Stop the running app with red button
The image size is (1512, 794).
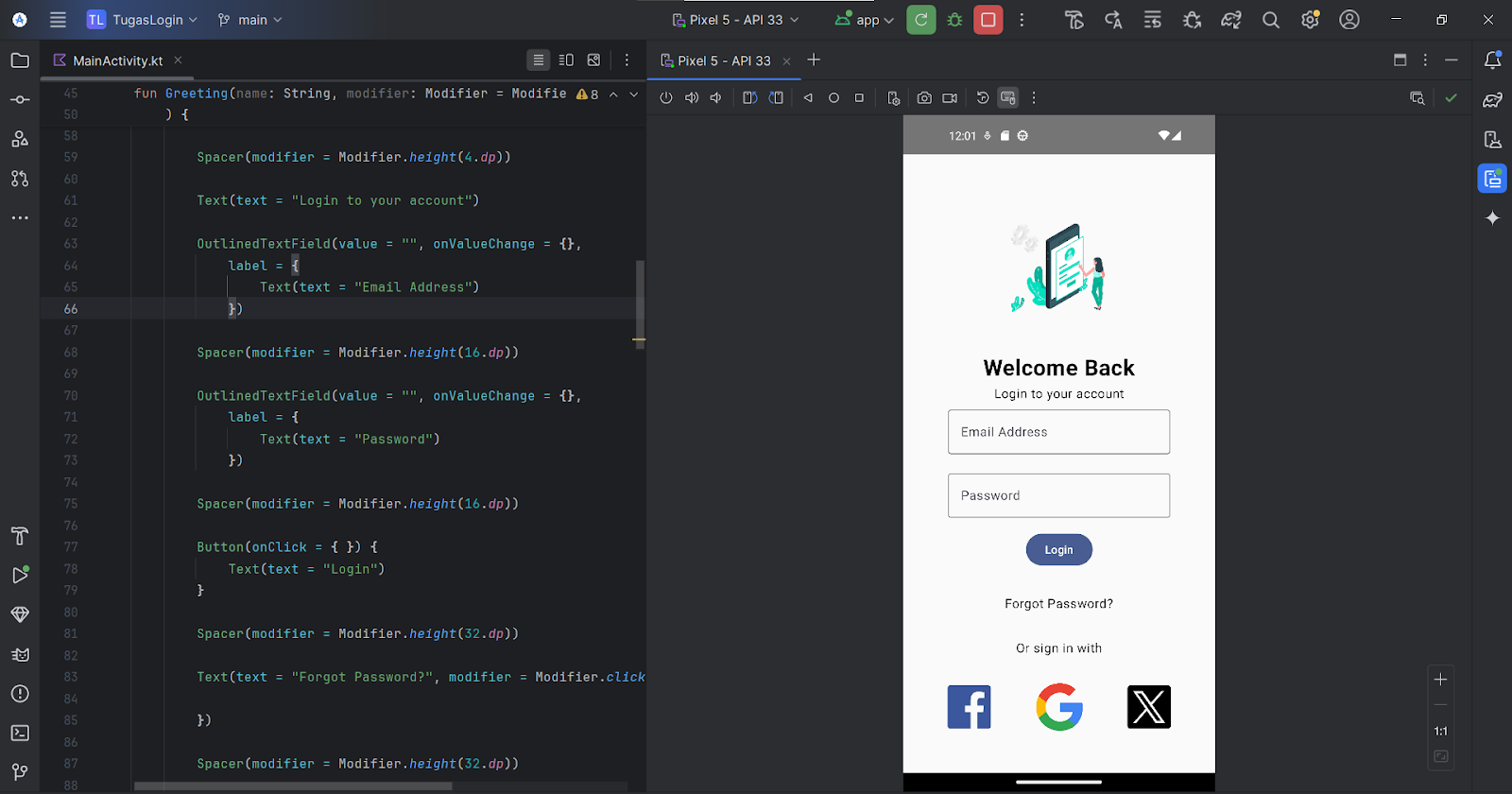pos(988,20)
